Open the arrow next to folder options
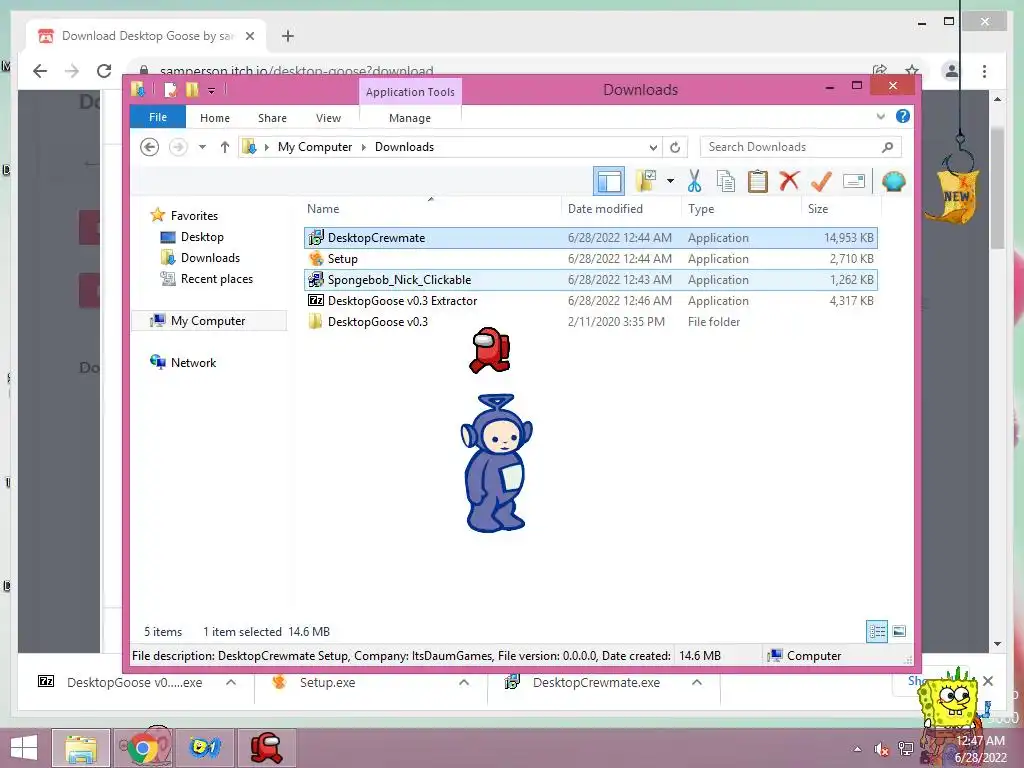 (670, 181)
